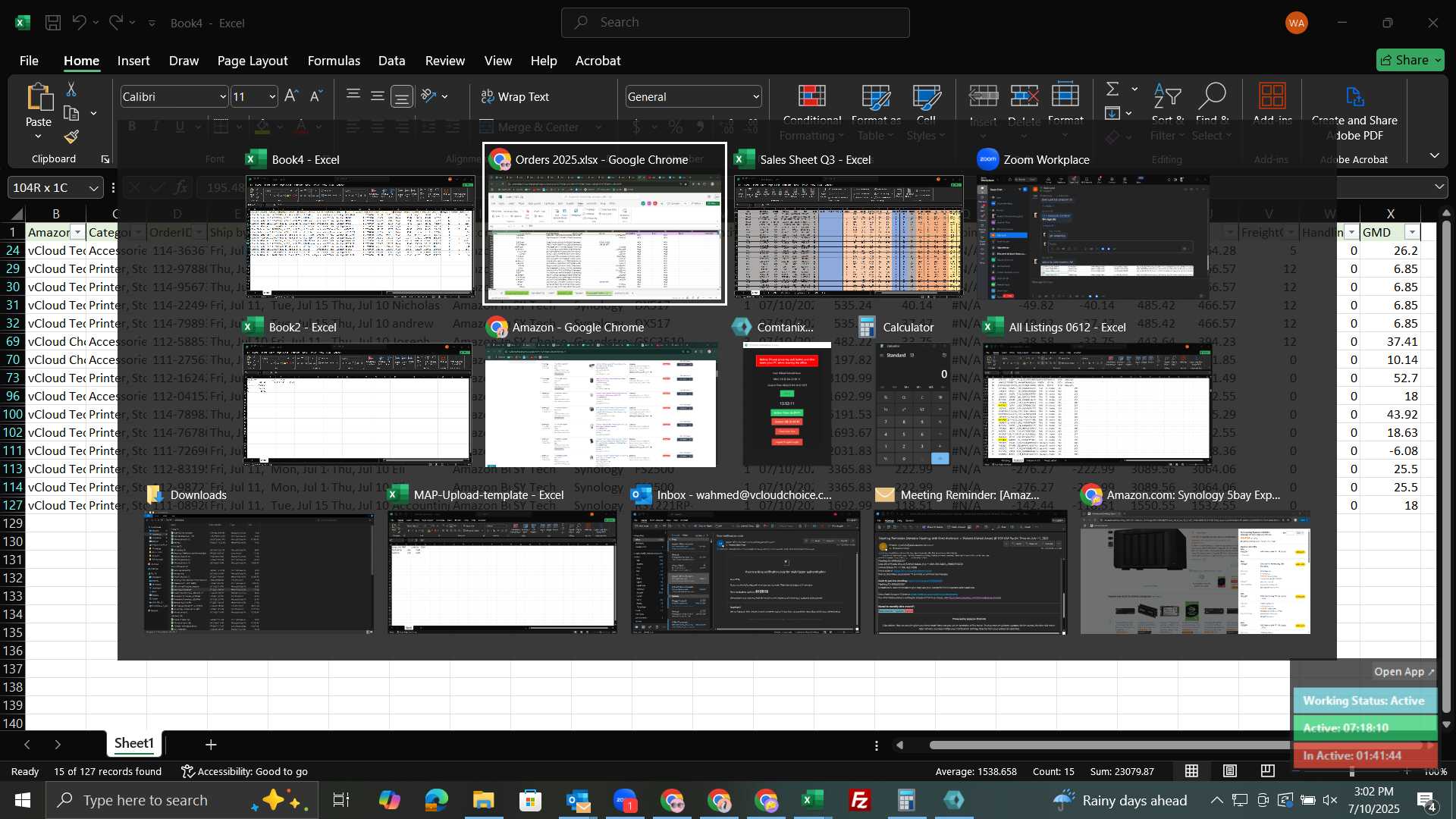
Task: Switch to the Page Layout tab
Action: click(253, 61)
